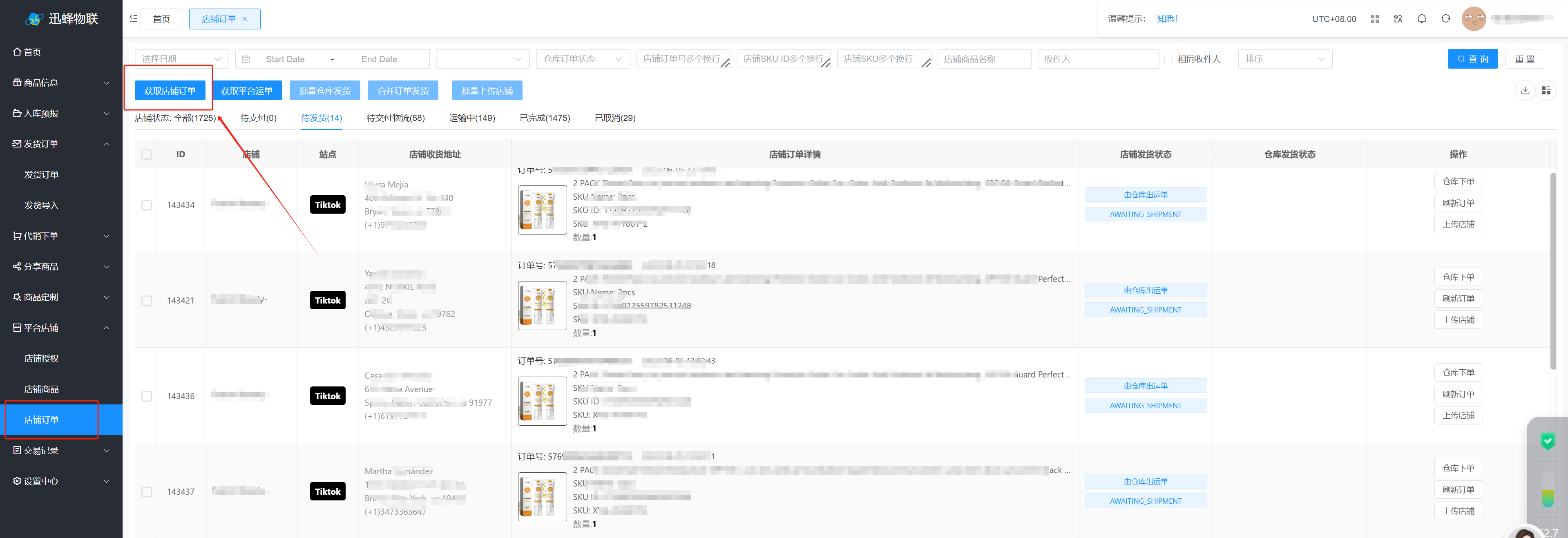This screenshot has height=538, width=1568.
Task: Click the column layout grid icon
Action: pyautogui.click(x=1546, y=91)
